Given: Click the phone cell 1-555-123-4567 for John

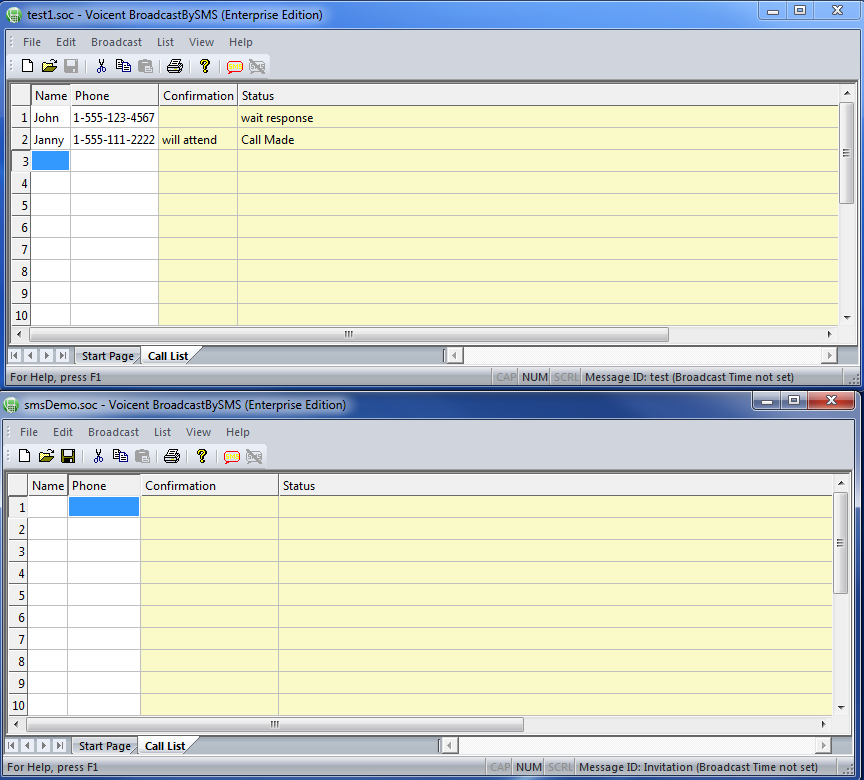Looking at the screenshot, I should [114, 118].
